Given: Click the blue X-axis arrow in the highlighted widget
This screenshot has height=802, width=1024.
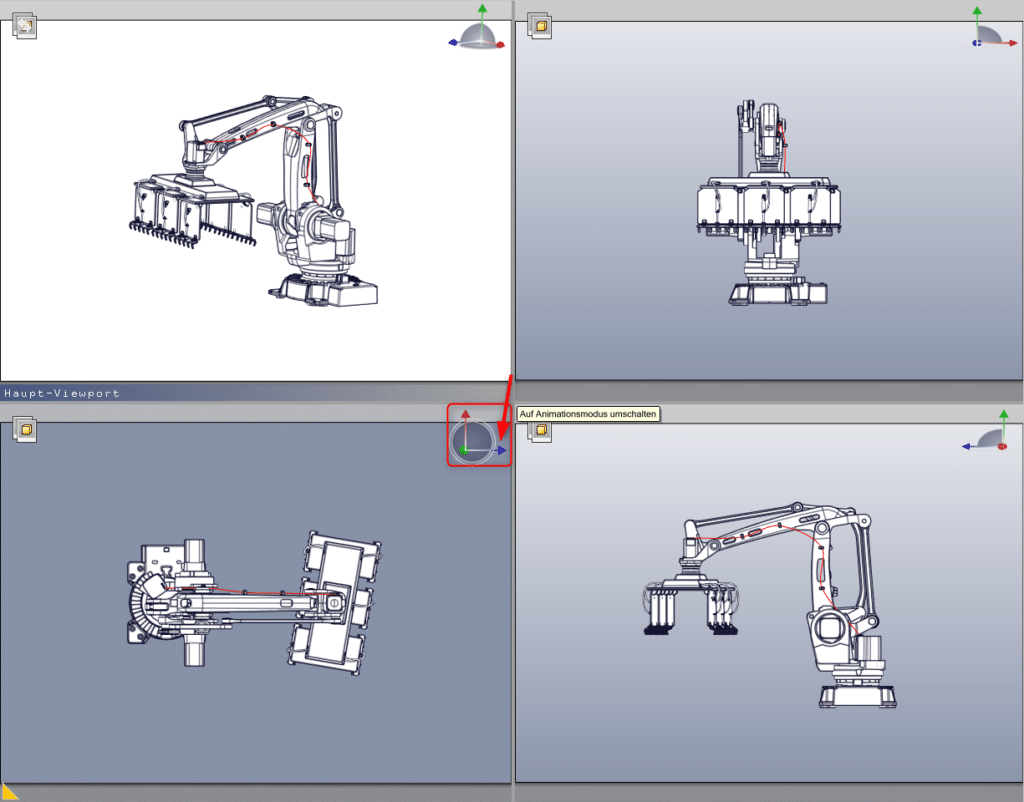Looking at the screenshot, I should tap(500, 450).
